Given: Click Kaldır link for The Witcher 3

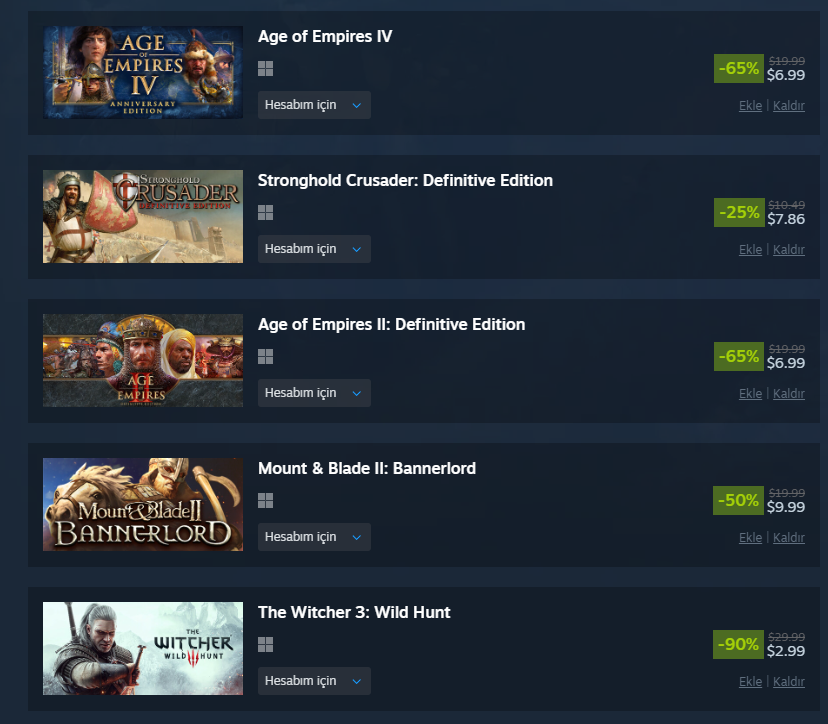Looking at the screenshot, I should 788,682.
